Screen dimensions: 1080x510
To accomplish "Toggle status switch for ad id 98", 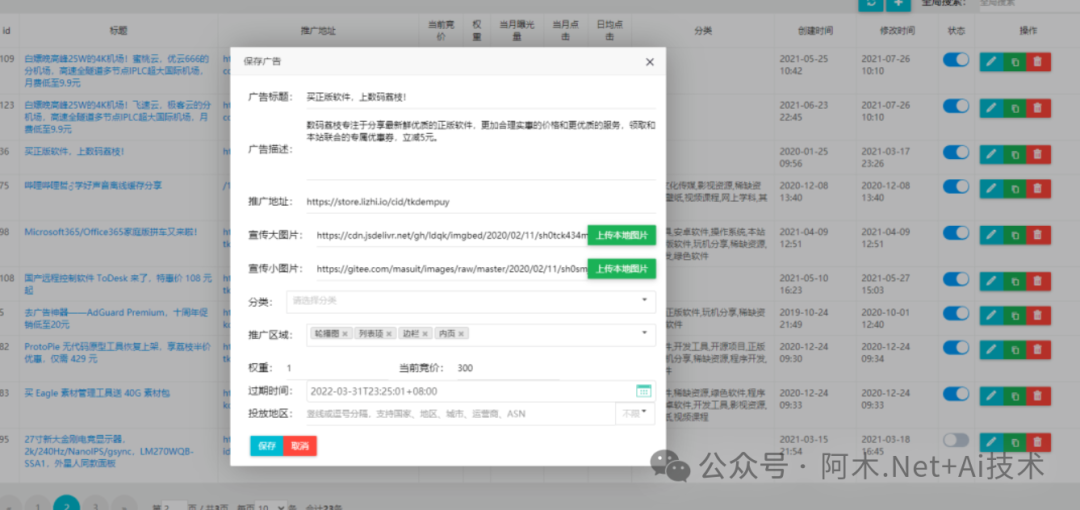I will [x=956, y=233].
